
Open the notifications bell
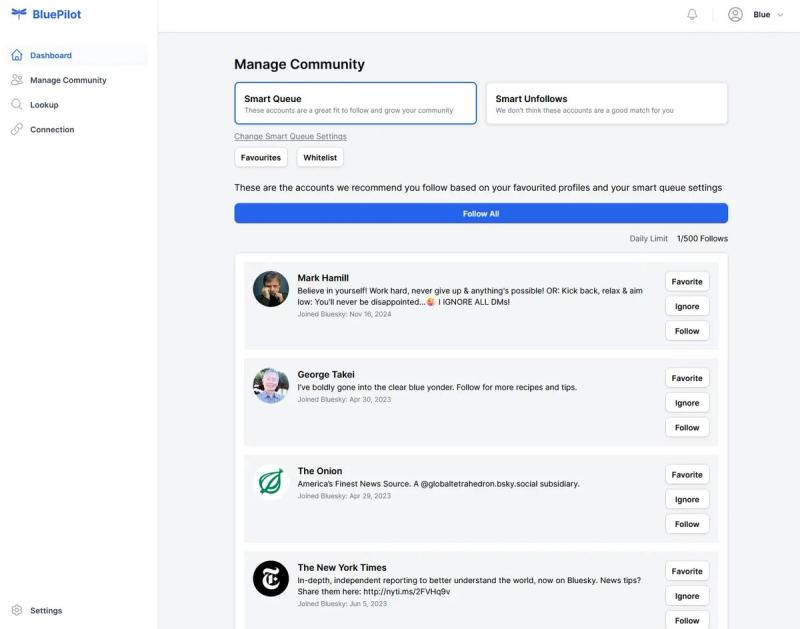tap(692, 14)
